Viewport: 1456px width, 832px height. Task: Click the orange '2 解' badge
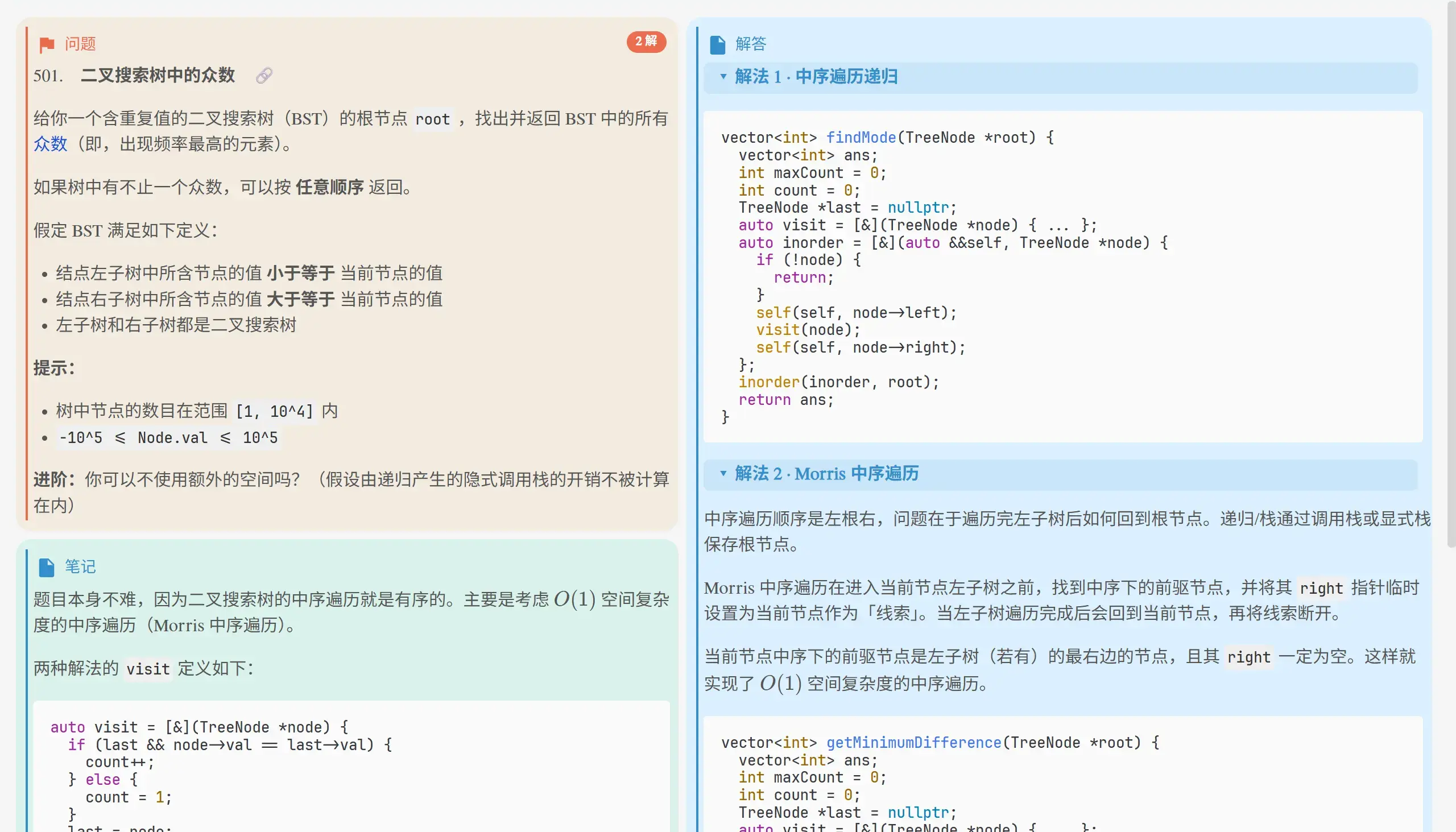[646, 41]
